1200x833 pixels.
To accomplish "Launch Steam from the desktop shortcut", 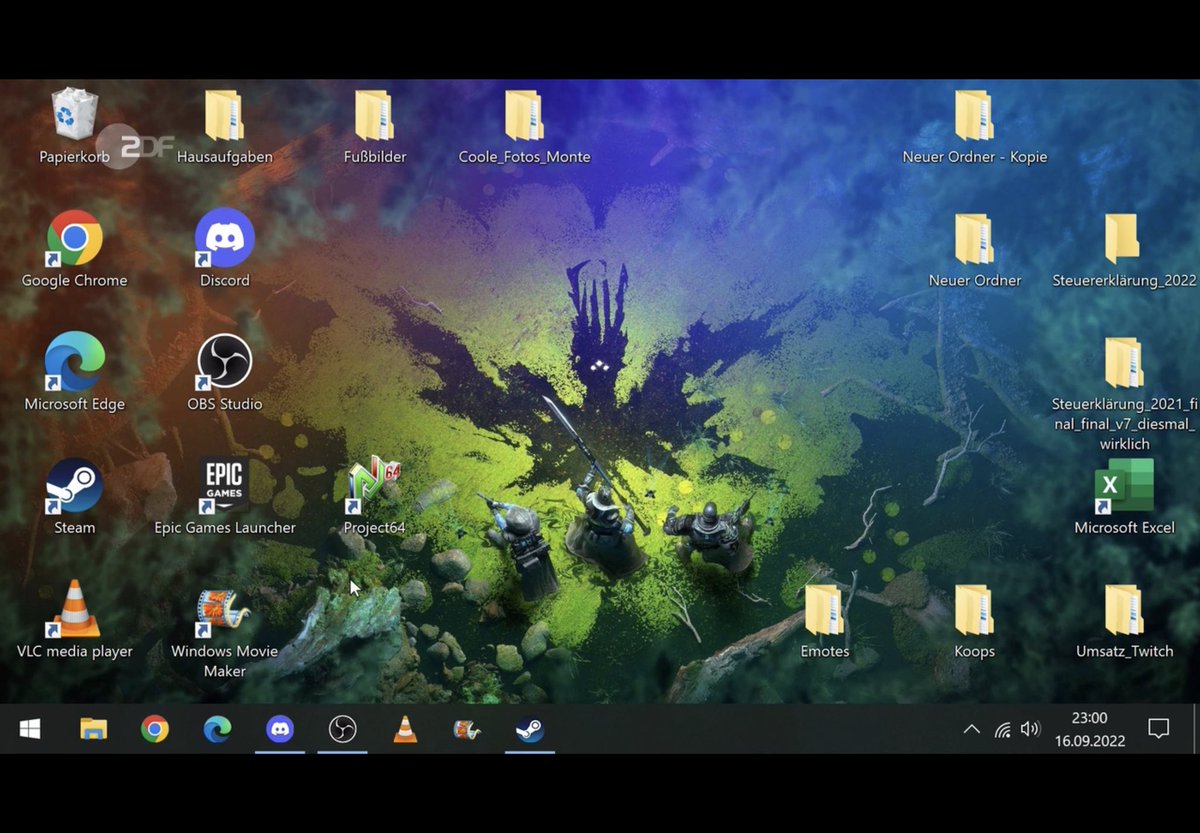I will (x=75, y=485).
